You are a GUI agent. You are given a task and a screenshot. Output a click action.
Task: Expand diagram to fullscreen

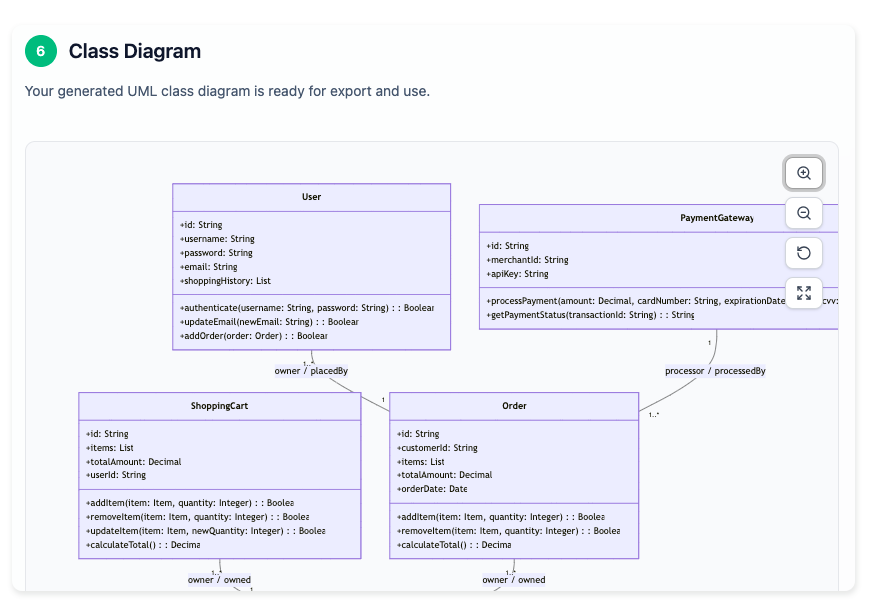(x=803, y=293)
